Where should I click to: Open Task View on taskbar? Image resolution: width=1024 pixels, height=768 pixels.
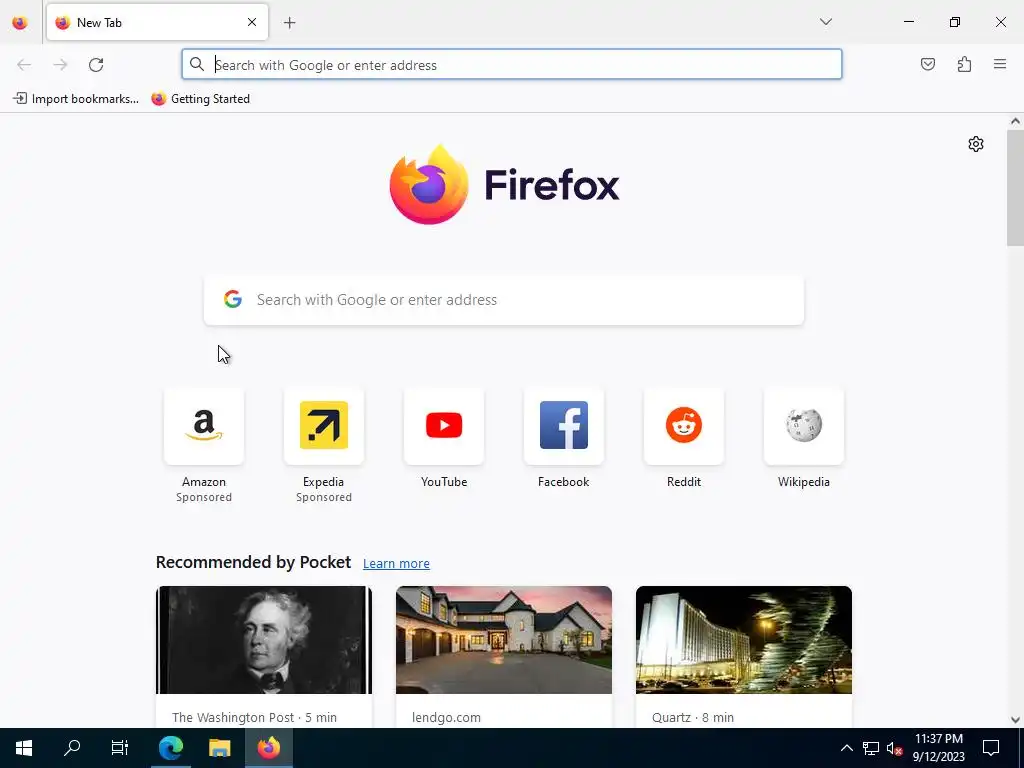click(x=120, y=748)
